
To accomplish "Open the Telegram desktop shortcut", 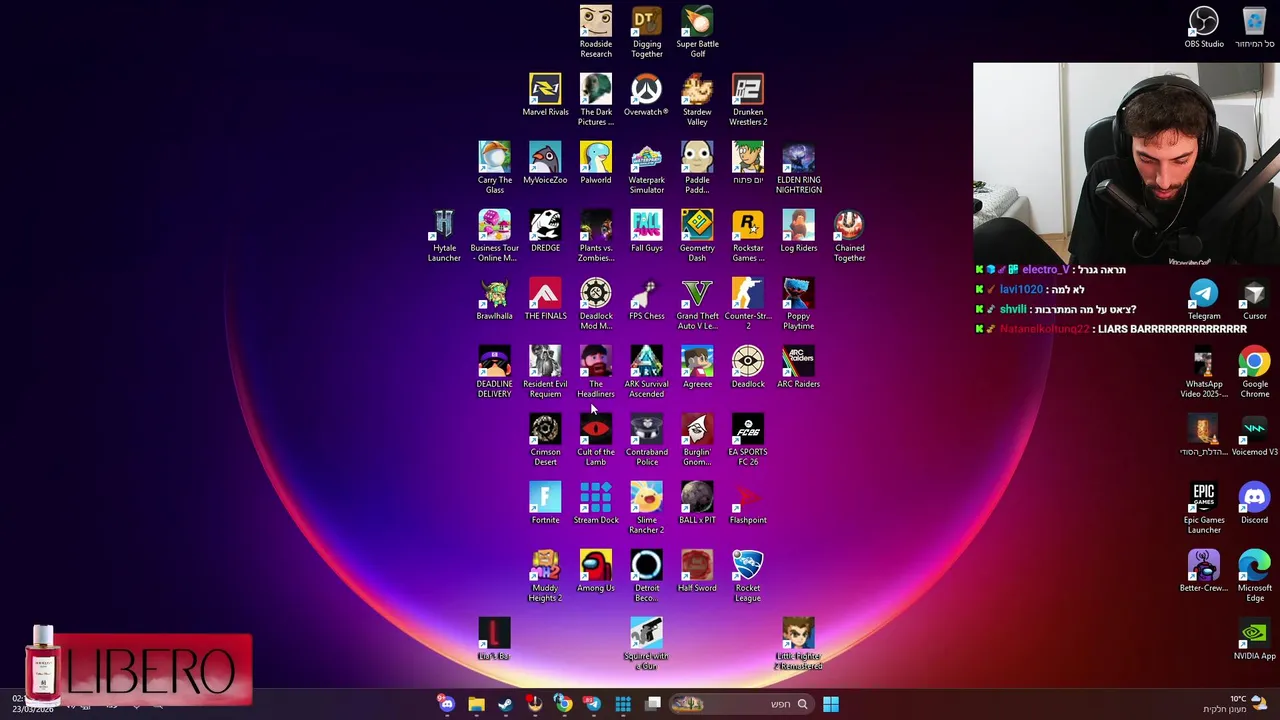I will [x=1204, y=299].
